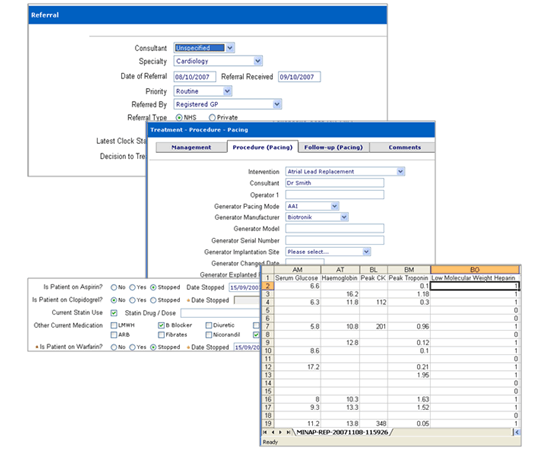Tick the LMWH medication checkbox
This screenshot has height=450, width=550.
114,325
